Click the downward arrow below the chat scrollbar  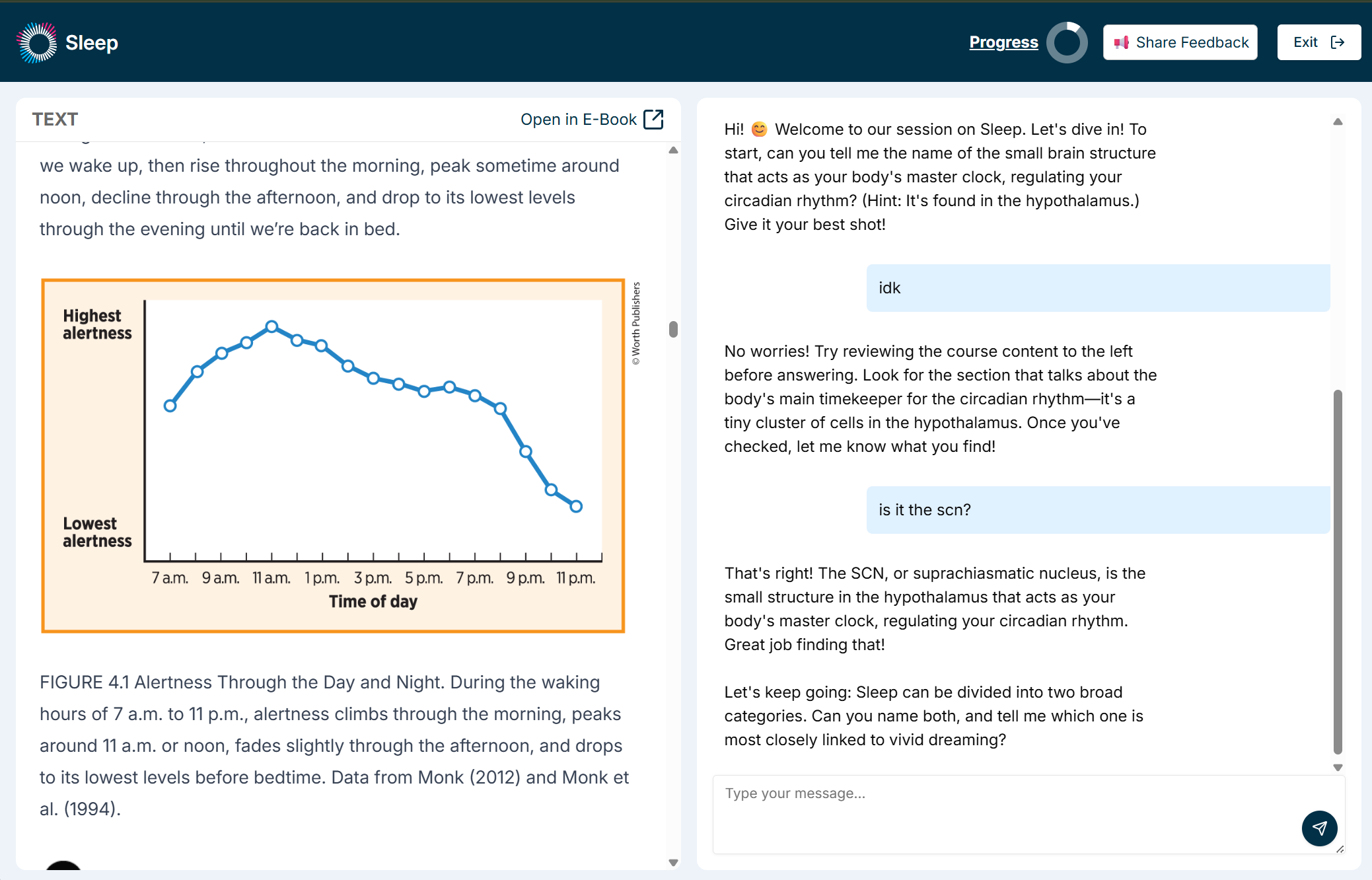[x=1338, y=767]
